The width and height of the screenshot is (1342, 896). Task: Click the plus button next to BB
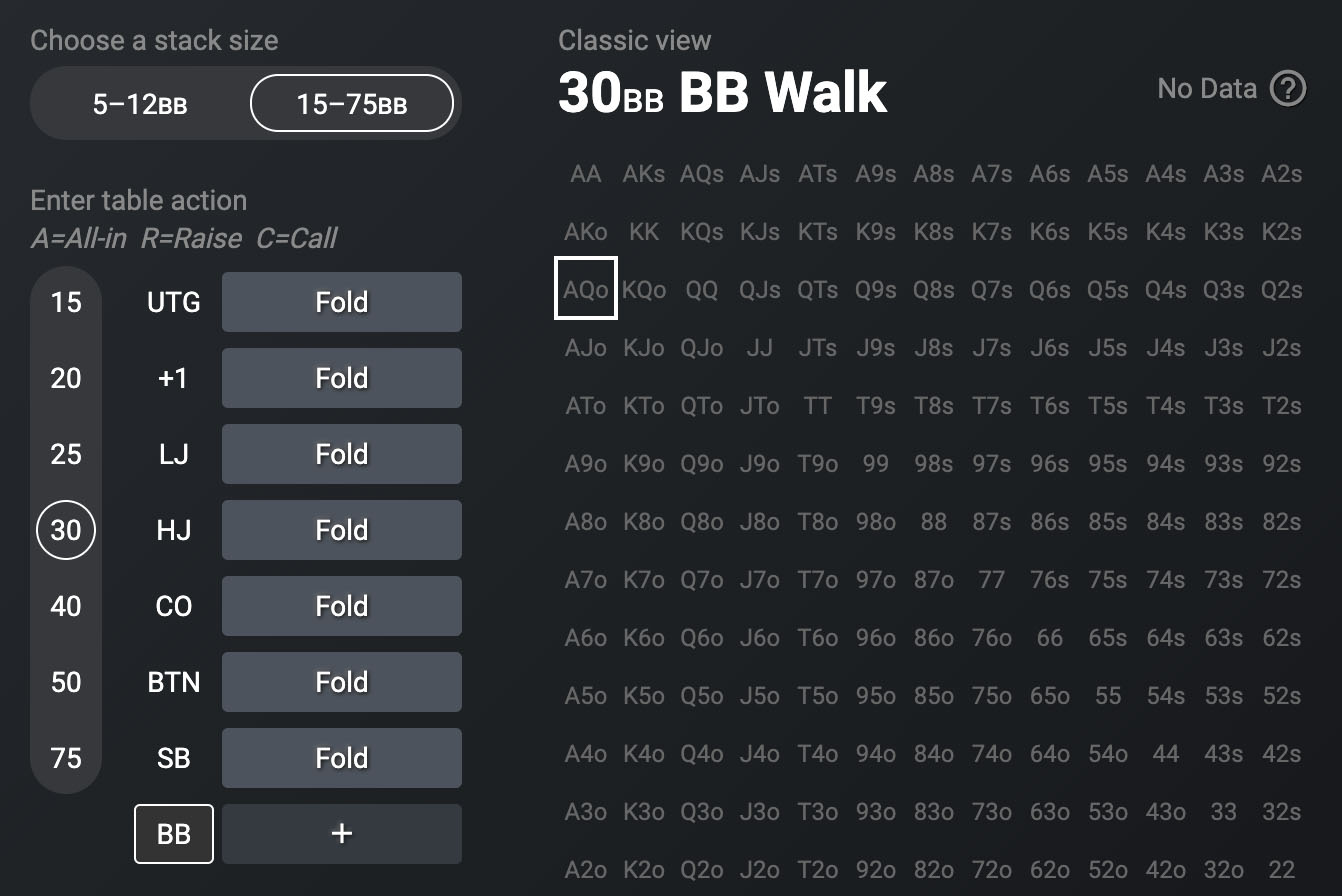point(341,833)
